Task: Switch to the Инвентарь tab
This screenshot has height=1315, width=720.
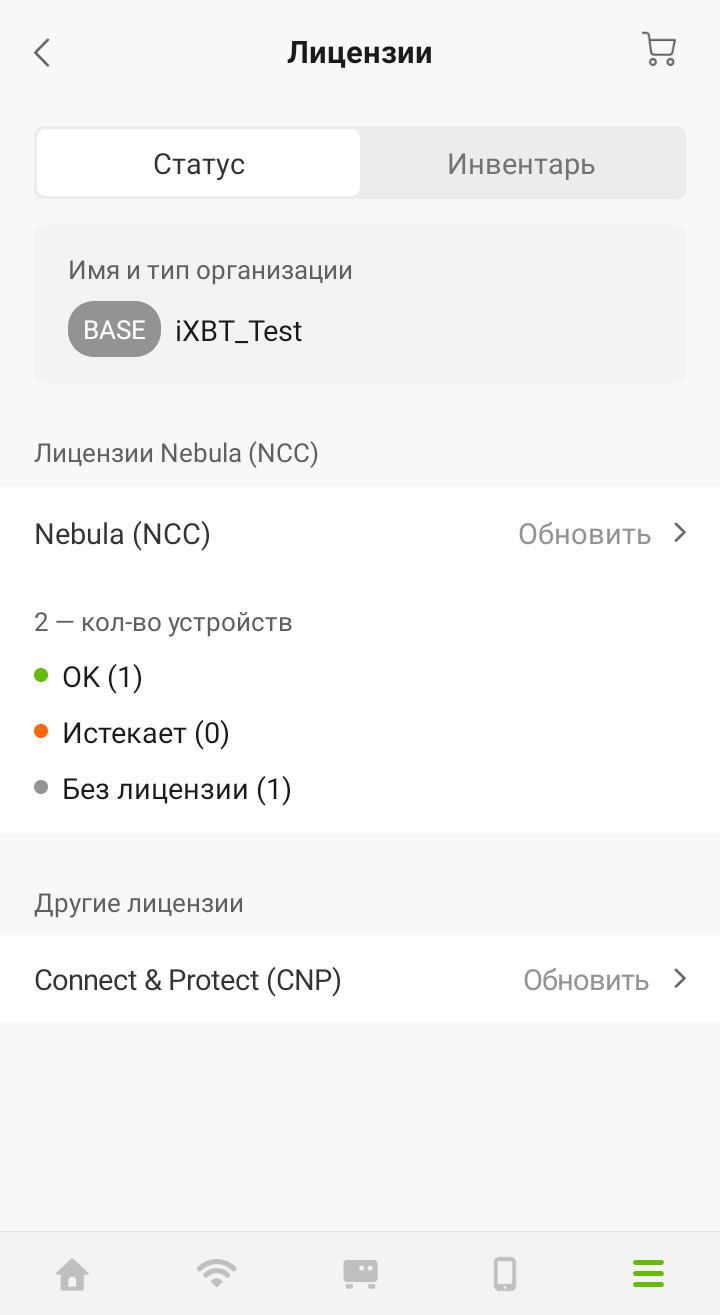Action: click(x=521, y=164)
